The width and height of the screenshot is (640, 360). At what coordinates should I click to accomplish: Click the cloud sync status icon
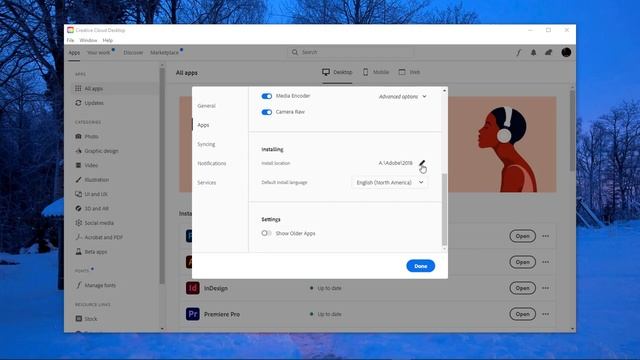point(549,52)
